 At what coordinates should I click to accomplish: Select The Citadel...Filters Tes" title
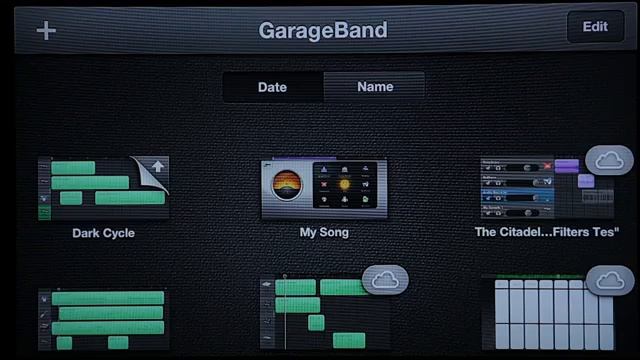547,232
